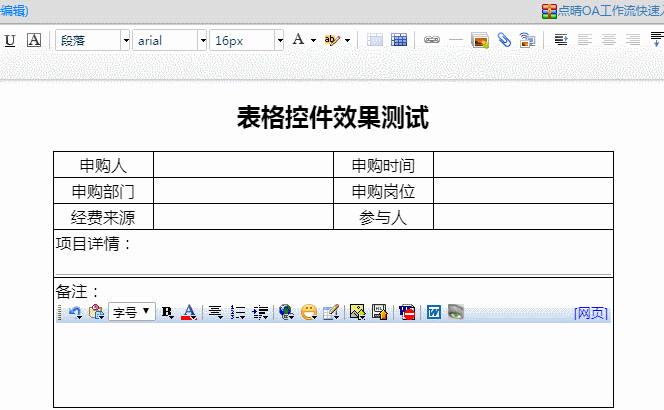Image resolution: width=664 pixels, height=410 pixels.
Task: Click the insert image icon
Action: tap(480, 40)
